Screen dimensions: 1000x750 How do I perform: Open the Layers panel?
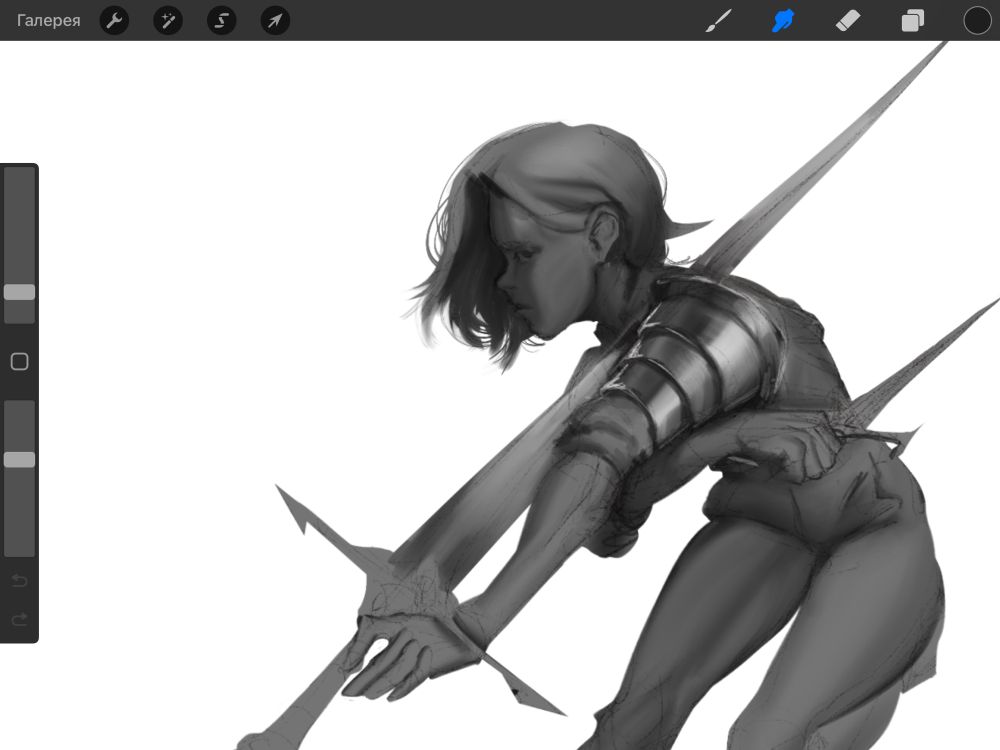click(913, 20)
